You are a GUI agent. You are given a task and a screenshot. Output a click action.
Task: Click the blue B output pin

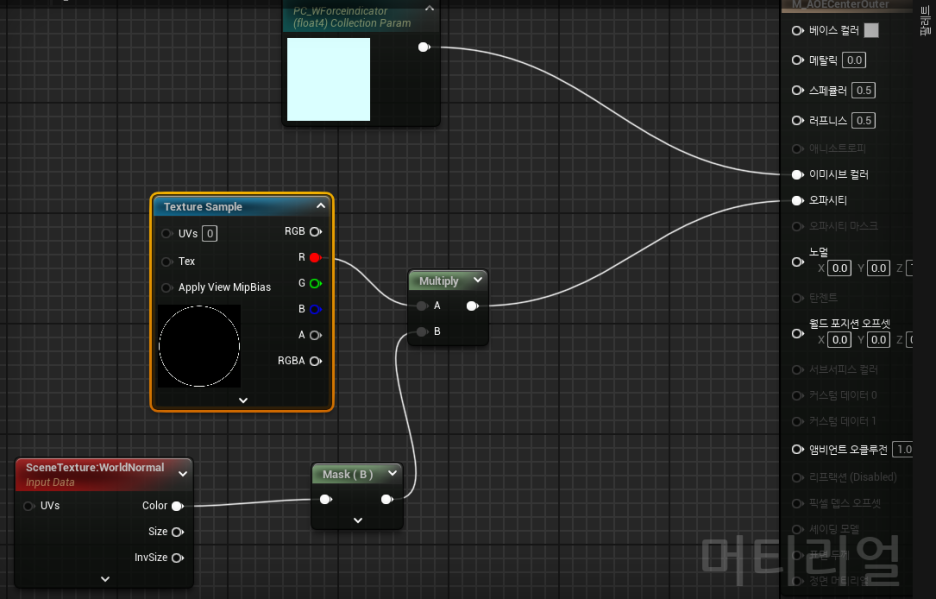tap(316, 309)
